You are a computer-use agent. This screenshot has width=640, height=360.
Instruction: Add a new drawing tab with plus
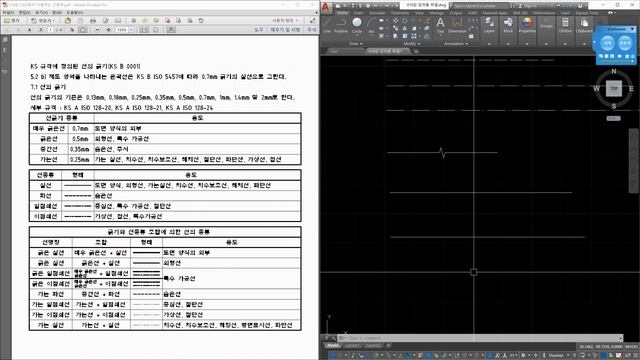pos(416,51)
